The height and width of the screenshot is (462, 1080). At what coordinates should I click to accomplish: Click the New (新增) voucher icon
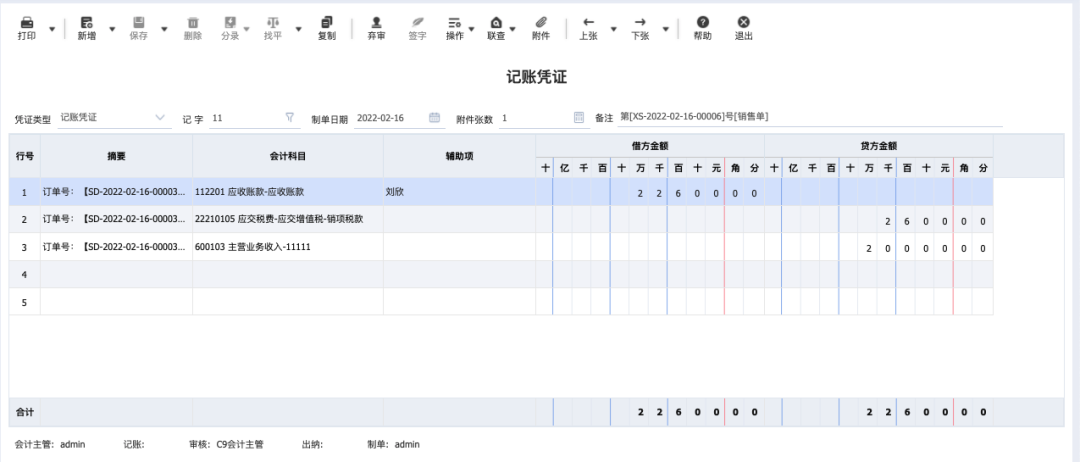[x=86, y=22]
